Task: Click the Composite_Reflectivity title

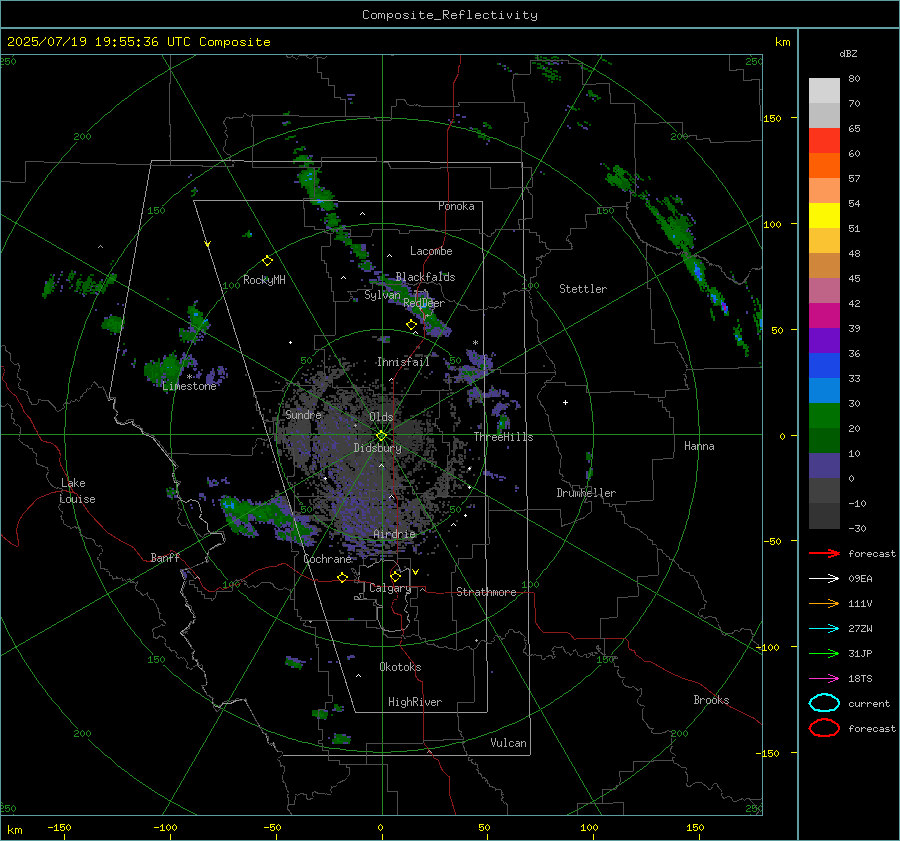Action: [x=450, y=15]
